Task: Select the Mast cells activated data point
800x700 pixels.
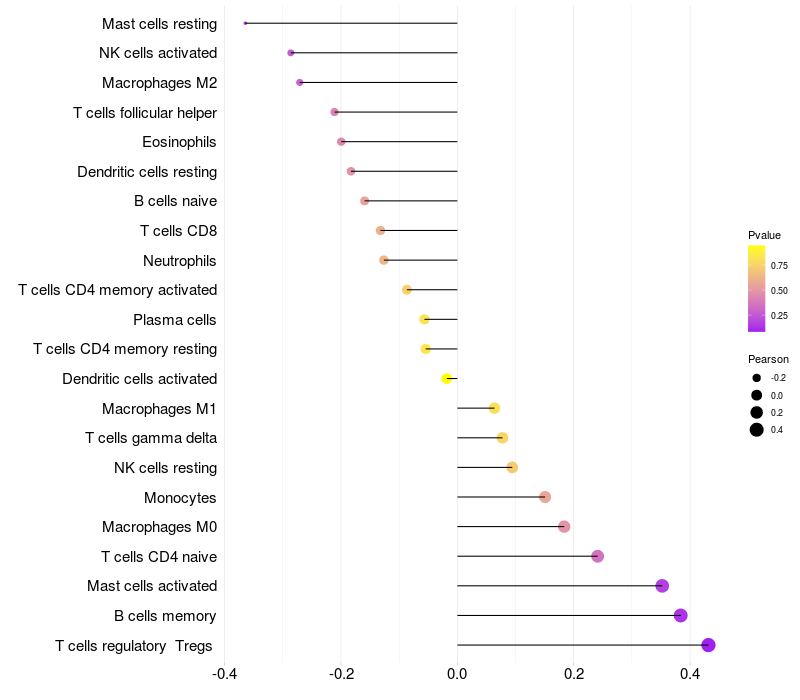Action: pos(662,586)
